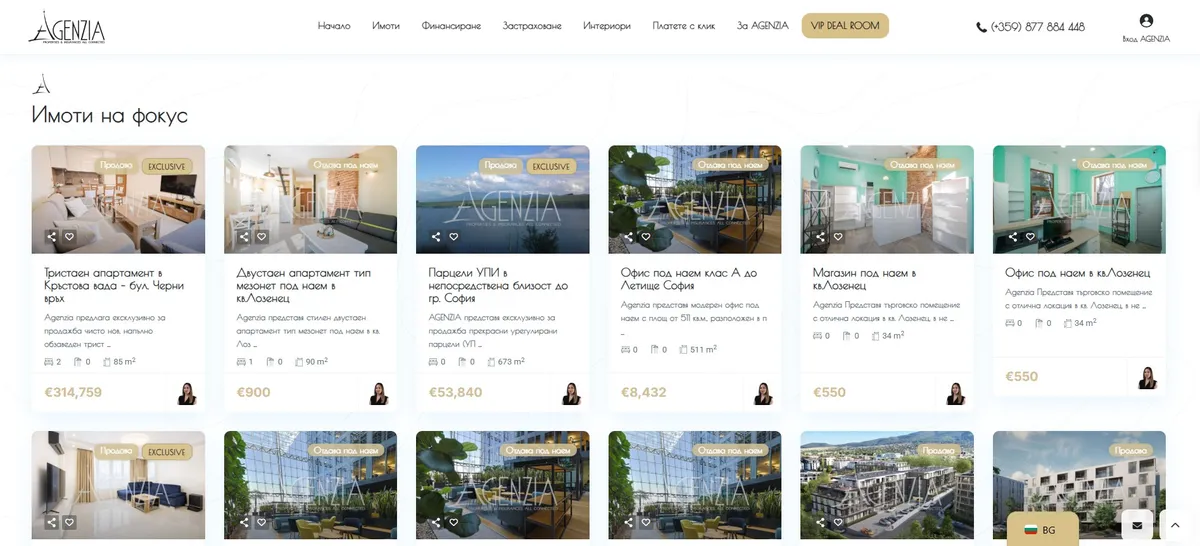Open the BG language selector
1200x546 pixels.
1042,529
